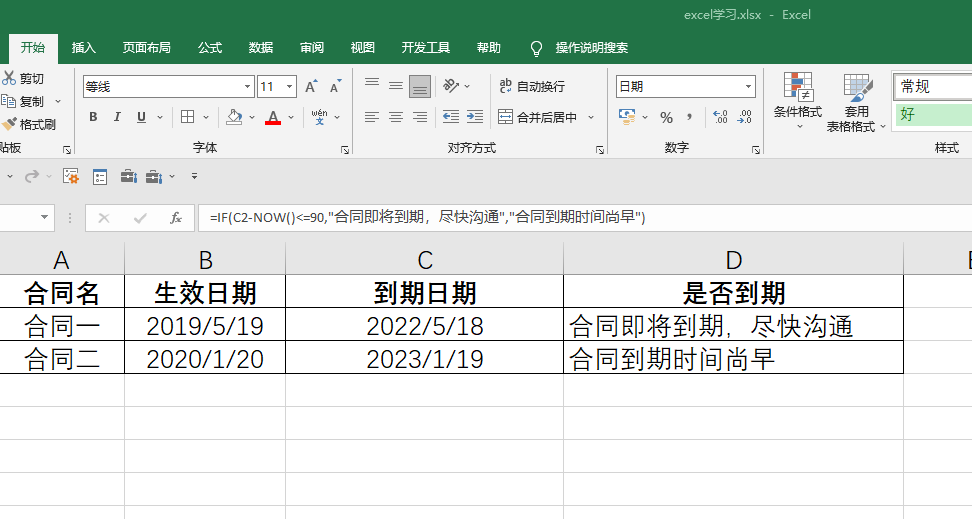972x519 pixels.
Task: Switch to the 视图 tab
Action: tap(363, 48)
